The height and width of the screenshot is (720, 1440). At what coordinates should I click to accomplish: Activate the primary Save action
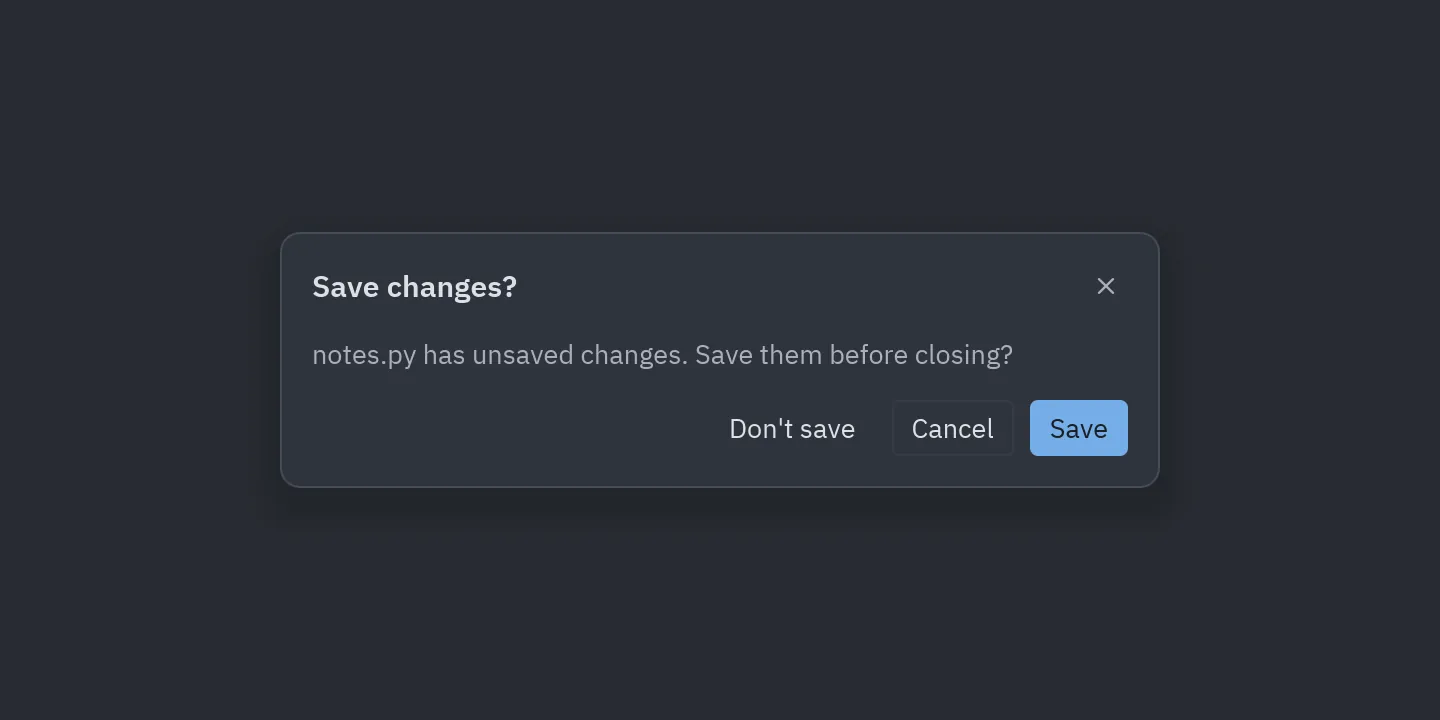[1079, 428]
